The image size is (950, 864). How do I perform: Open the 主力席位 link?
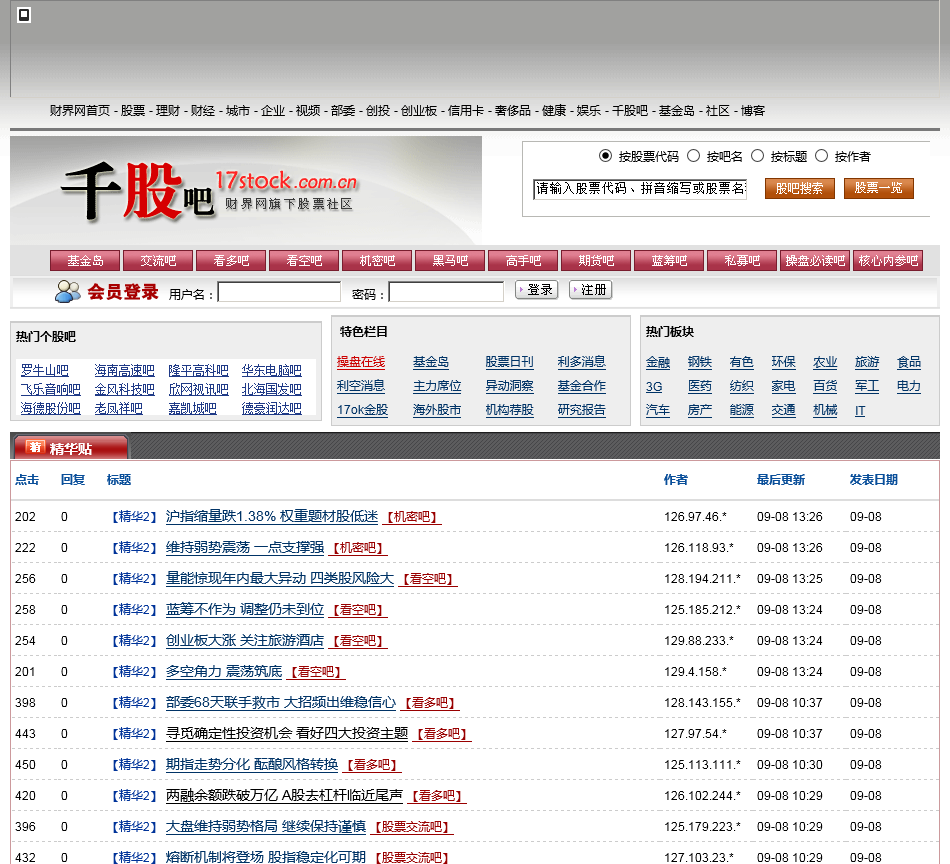click(437, 386)
